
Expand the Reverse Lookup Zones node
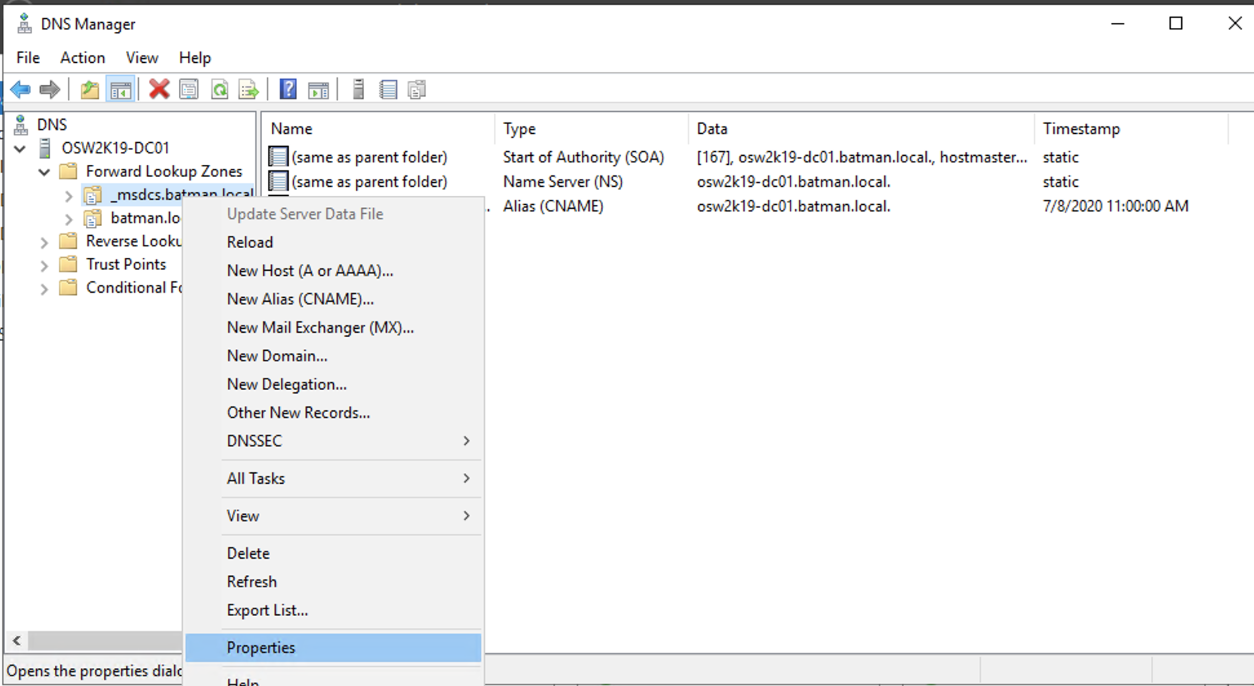point(43,240)
